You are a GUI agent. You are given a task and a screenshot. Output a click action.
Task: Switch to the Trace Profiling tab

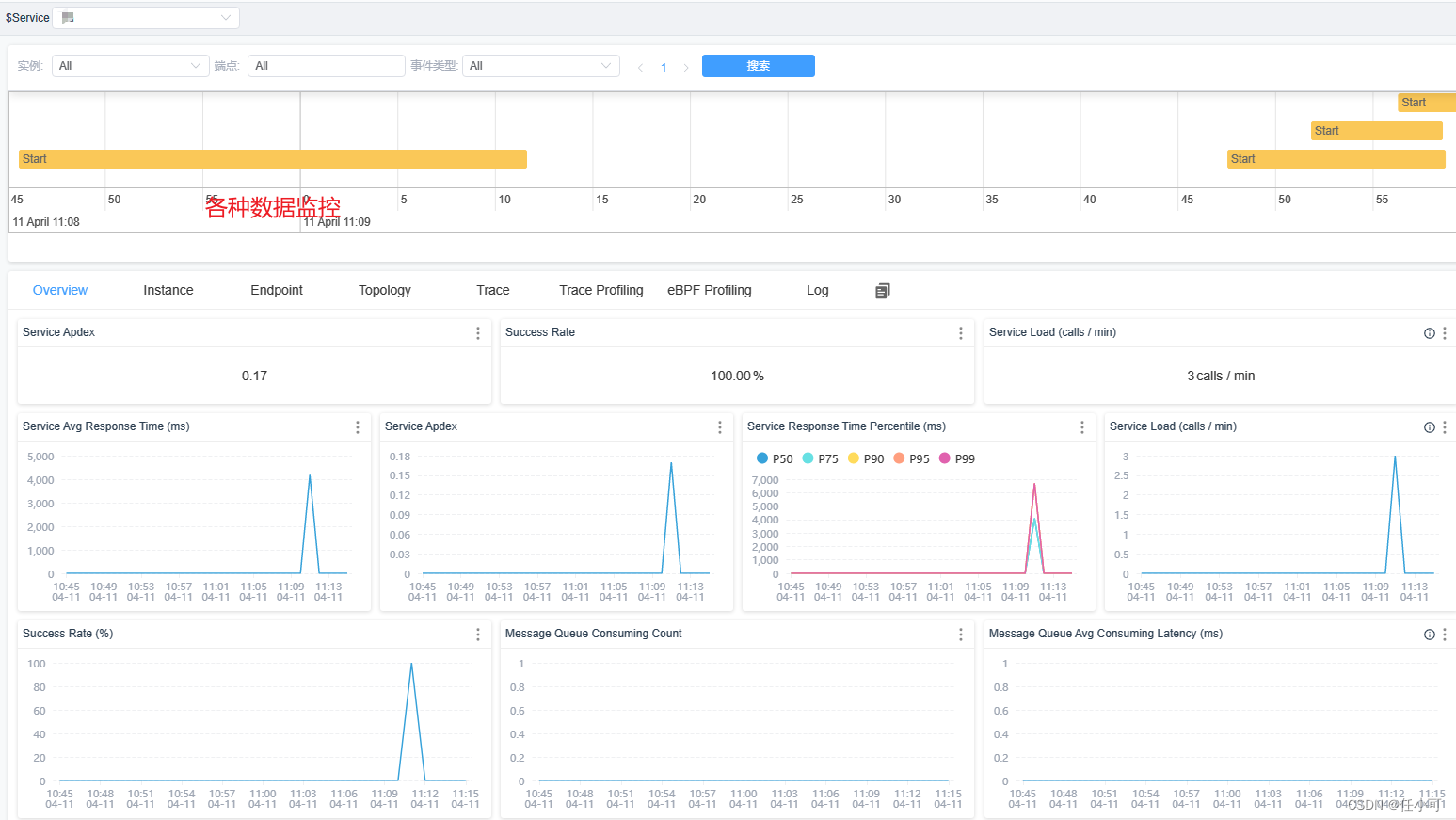[x=600, y=290]
